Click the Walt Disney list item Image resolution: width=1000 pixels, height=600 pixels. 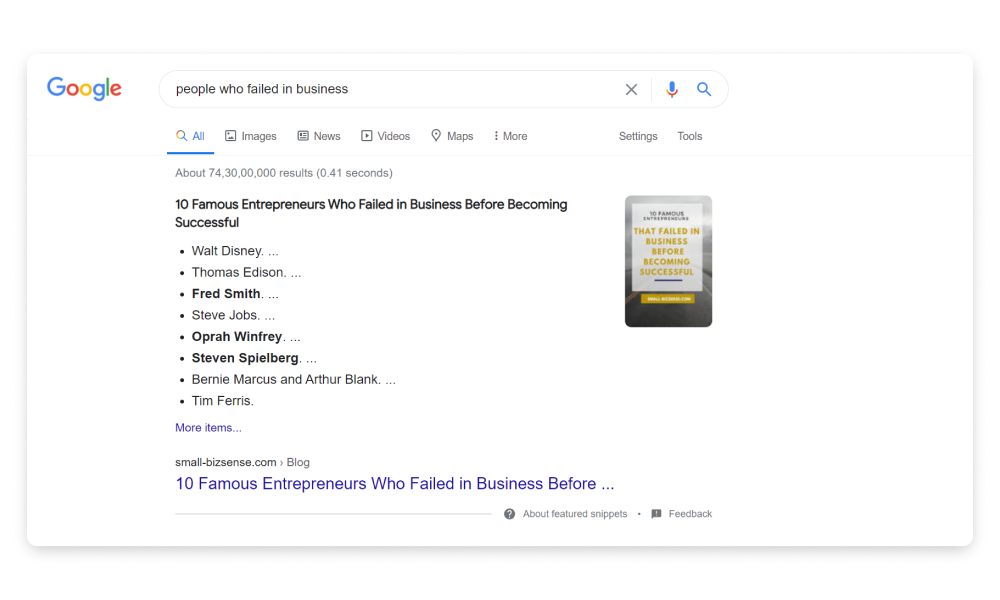point(235,251)
